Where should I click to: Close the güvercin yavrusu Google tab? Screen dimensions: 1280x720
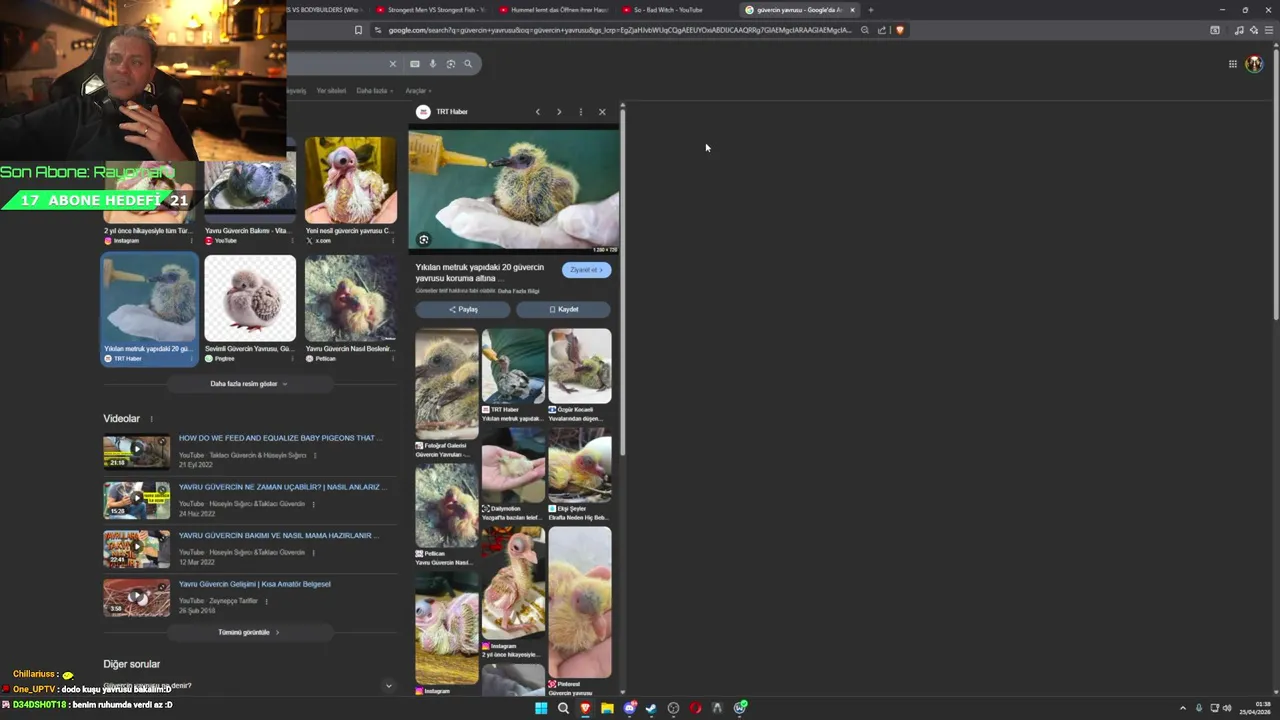tap(852, 10)
